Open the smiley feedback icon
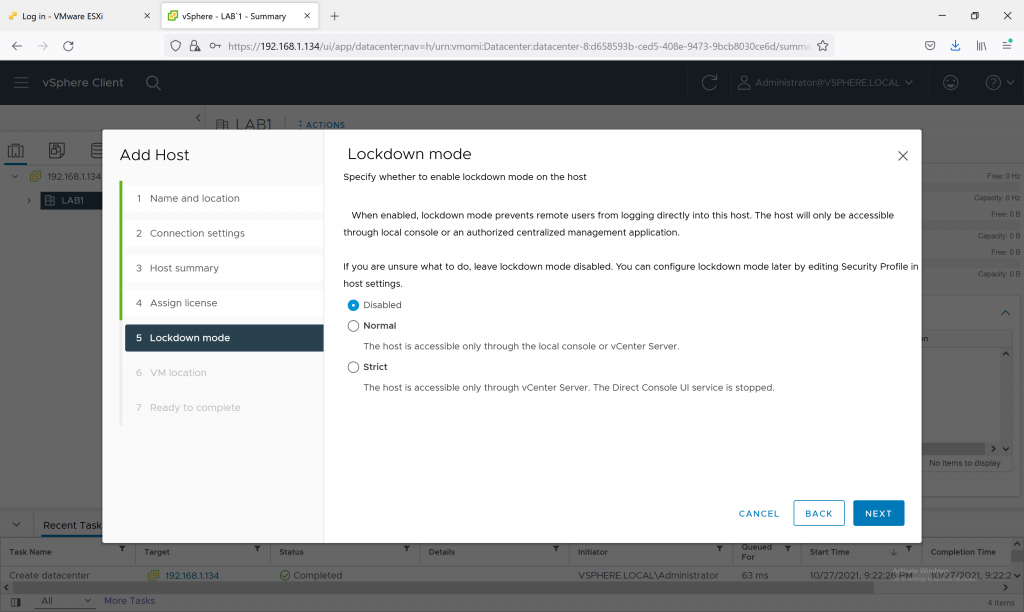1024x612 pixels. (950, 82)
